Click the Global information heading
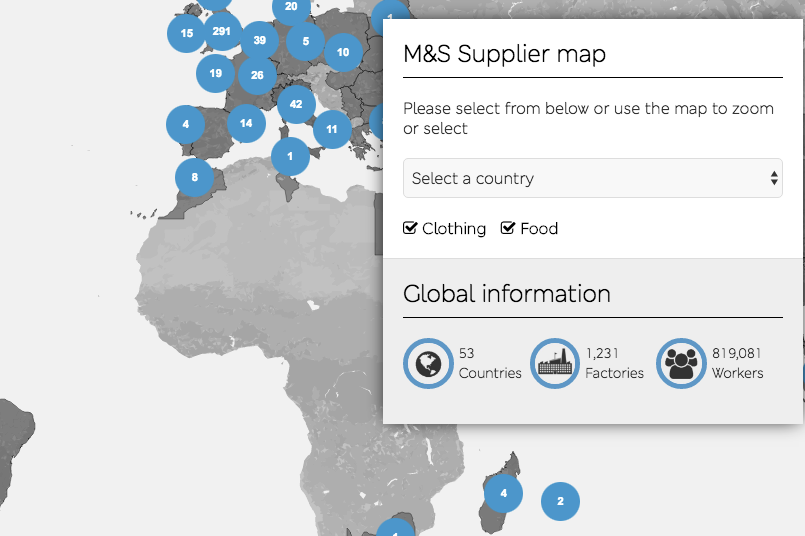The image size is (805, 536). coord(507,294)
